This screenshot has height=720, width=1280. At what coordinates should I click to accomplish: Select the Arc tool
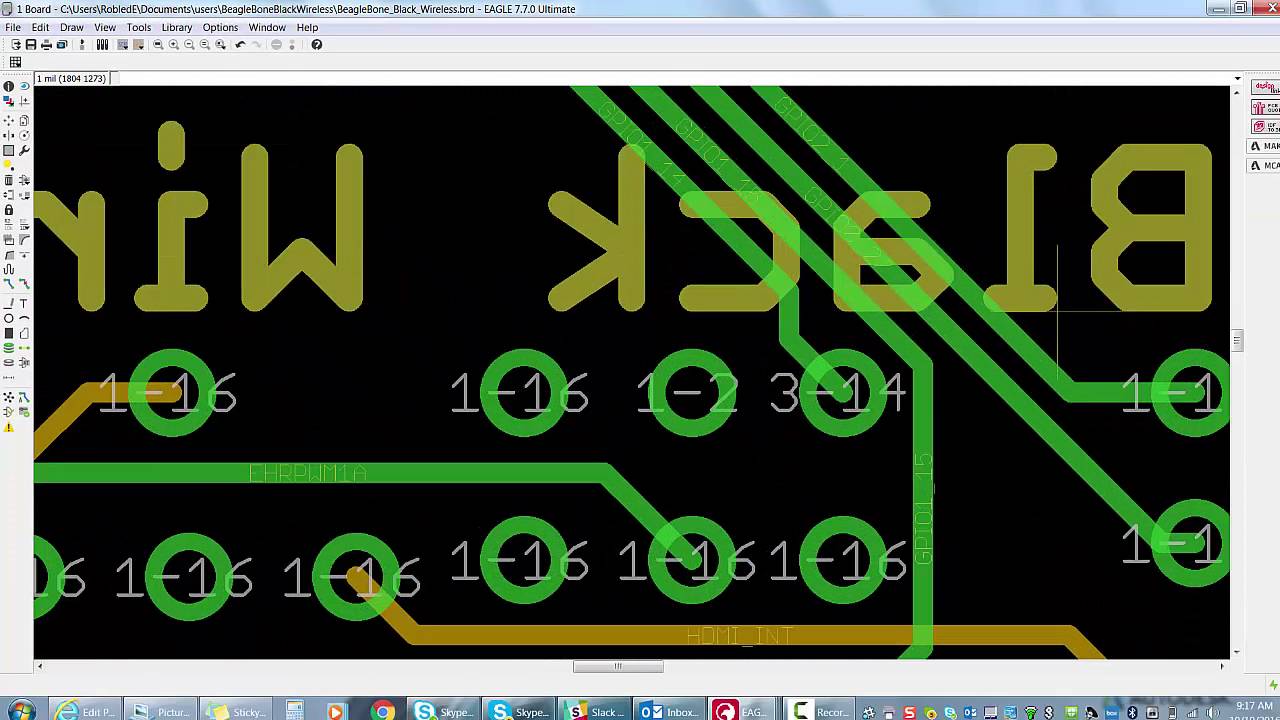24,318
